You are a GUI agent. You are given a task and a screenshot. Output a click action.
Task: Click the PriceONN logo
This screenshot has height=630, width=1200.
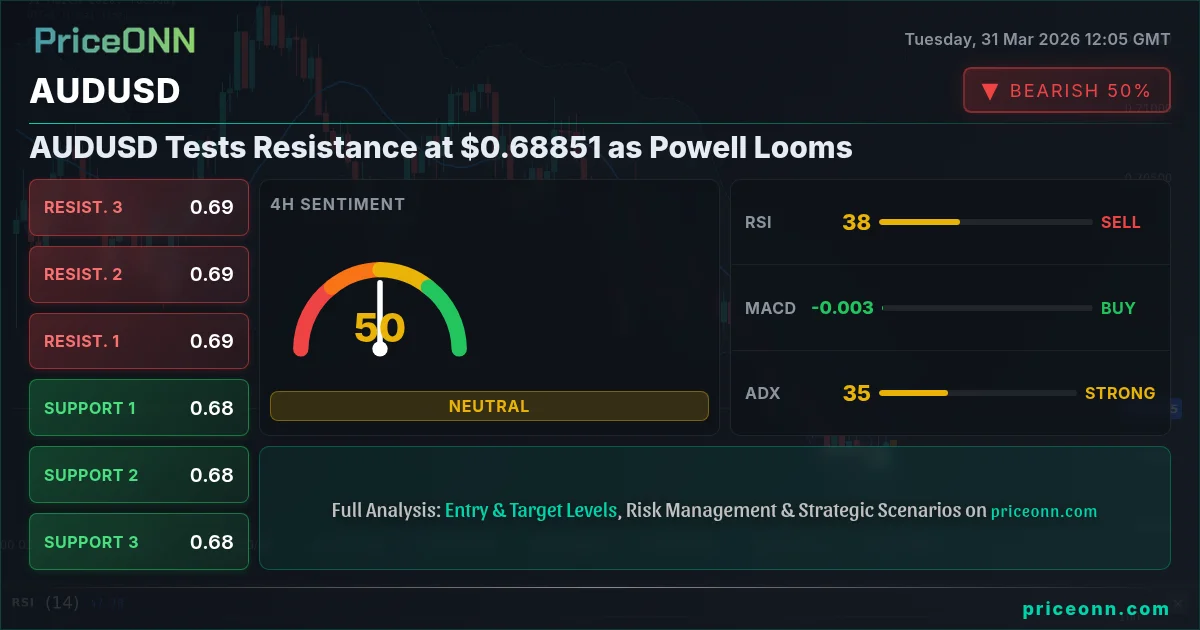[x=115, y=40]
